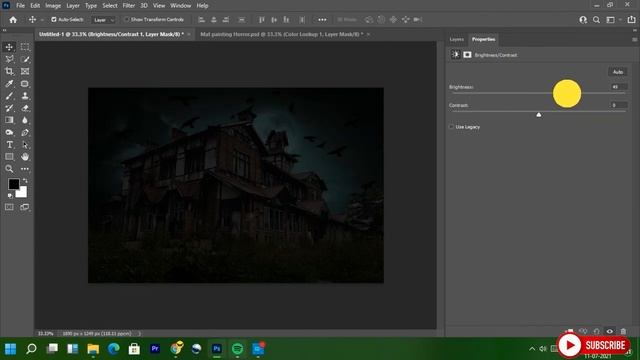Image resolution: width=640 pixels, height=360 pixels.
Task: Click the Auto button in Properties
Action: [618, 72]
